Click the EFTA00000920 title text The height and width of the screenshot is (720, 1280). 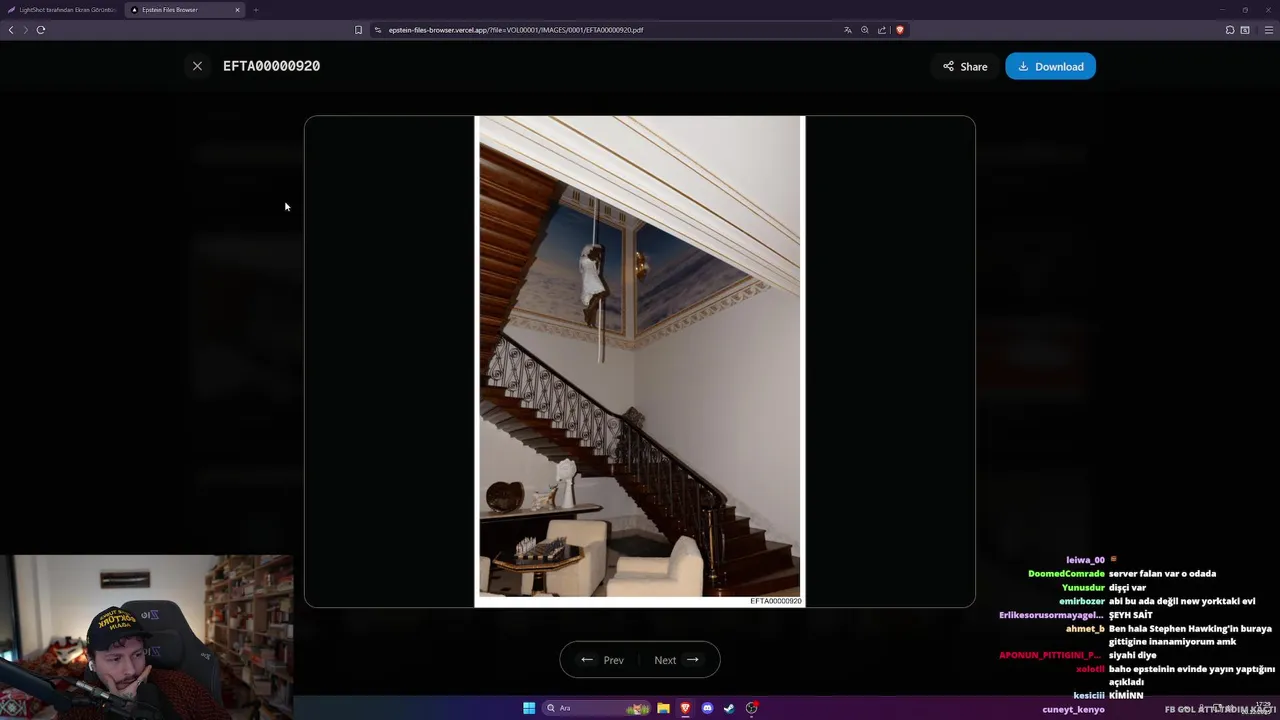point(271,66)
